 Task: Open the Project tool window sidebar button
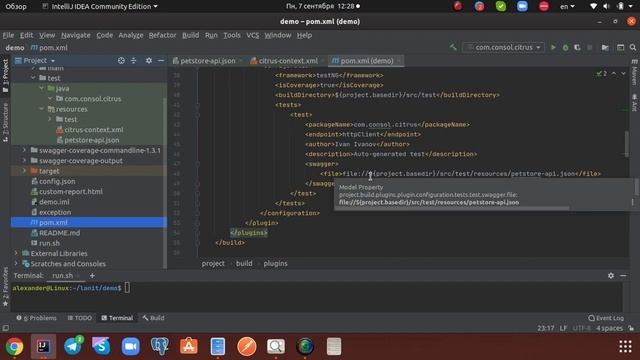pos(5,76)
